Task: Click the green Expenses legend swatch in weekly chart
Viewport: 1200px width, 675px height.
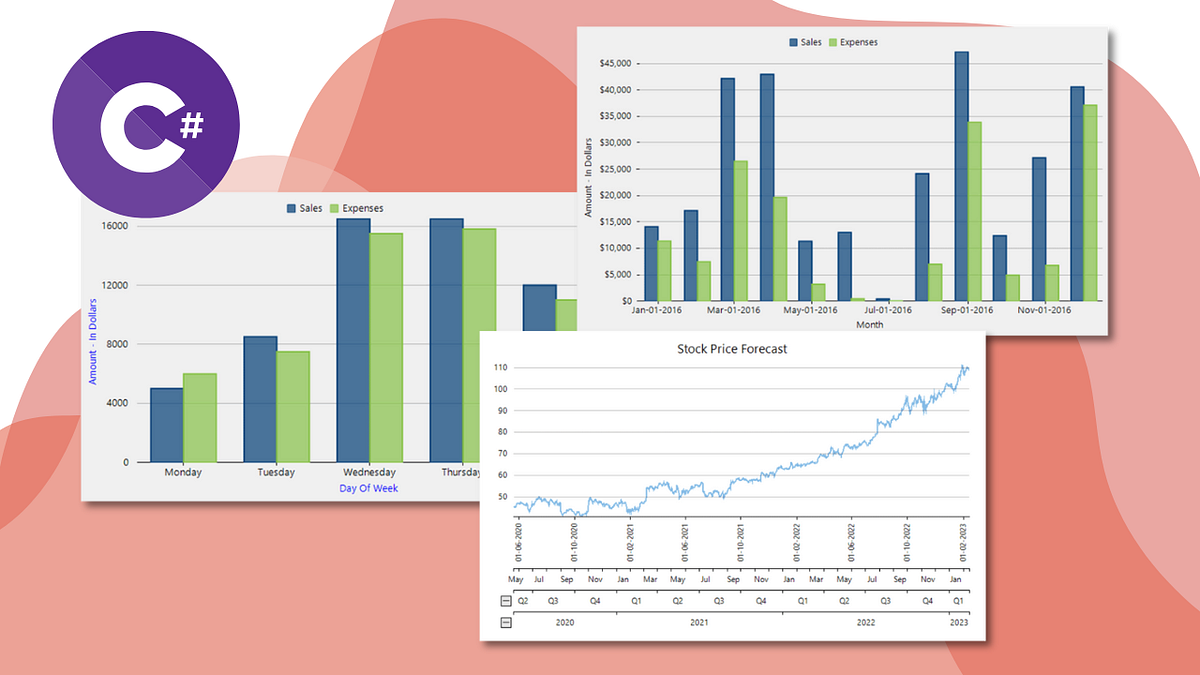Action: pos(336,208)
